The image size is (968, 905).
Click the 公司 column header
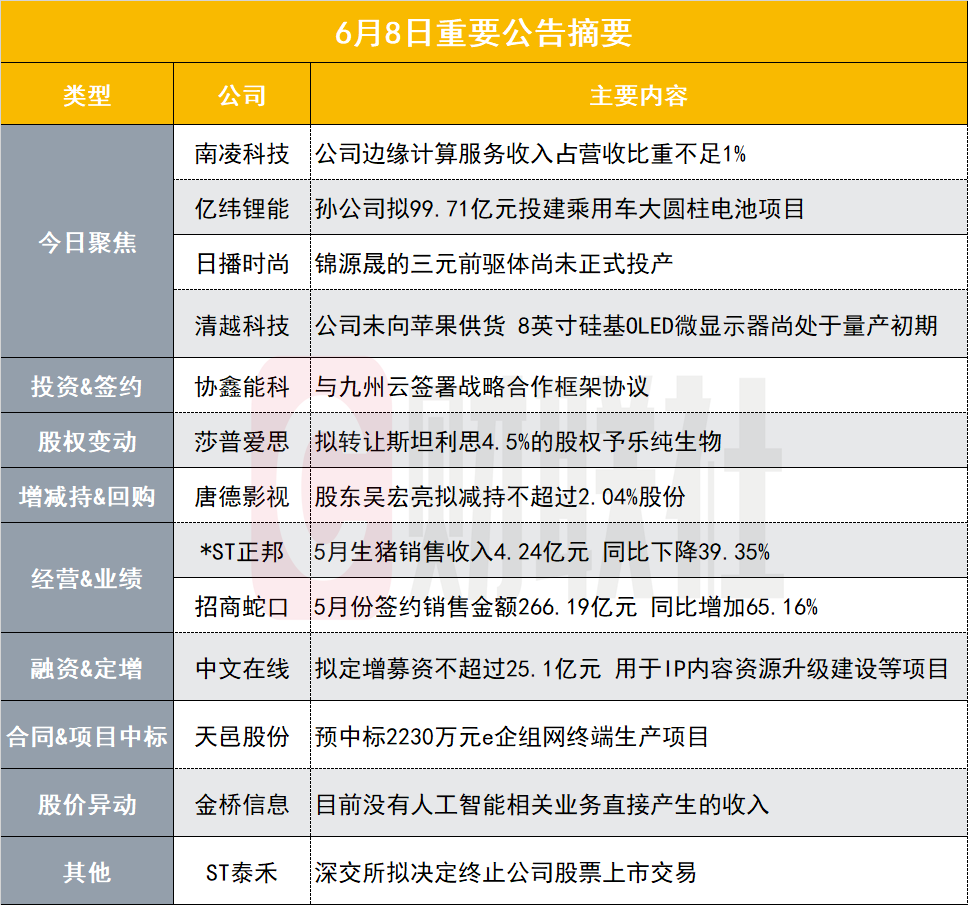[242, 96]
